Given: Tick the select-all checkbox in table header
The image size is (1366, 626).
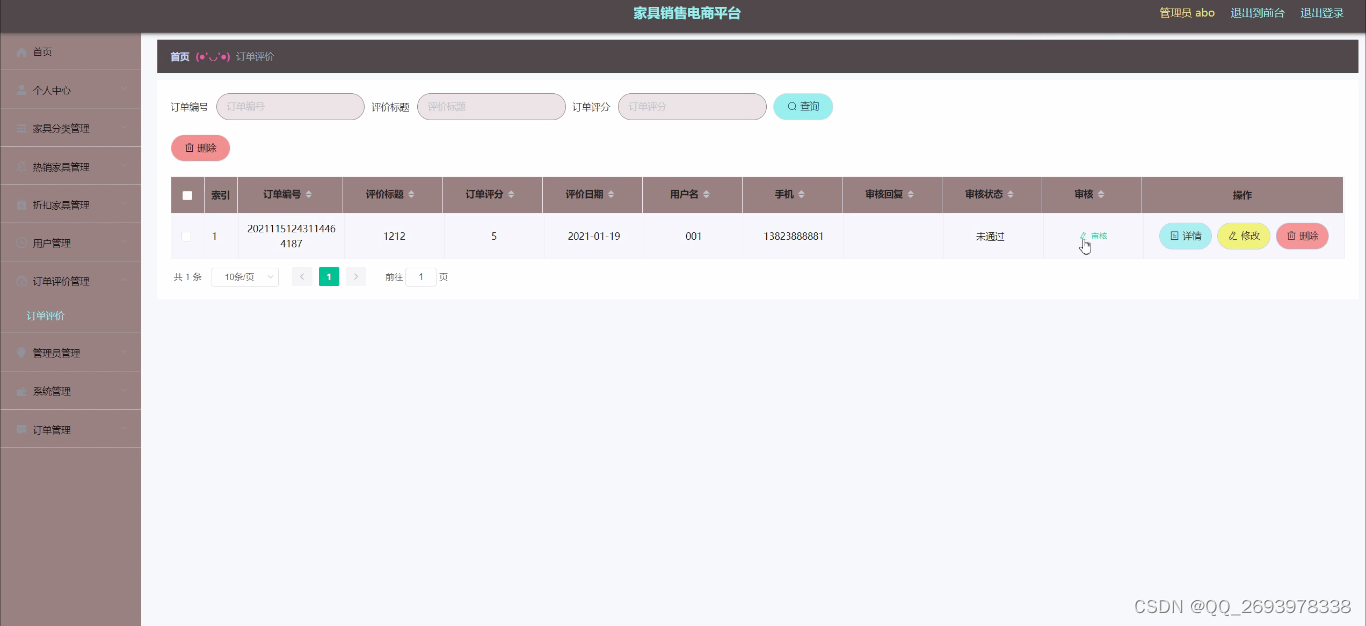Looking at the screenshot, I should [187, 196].
